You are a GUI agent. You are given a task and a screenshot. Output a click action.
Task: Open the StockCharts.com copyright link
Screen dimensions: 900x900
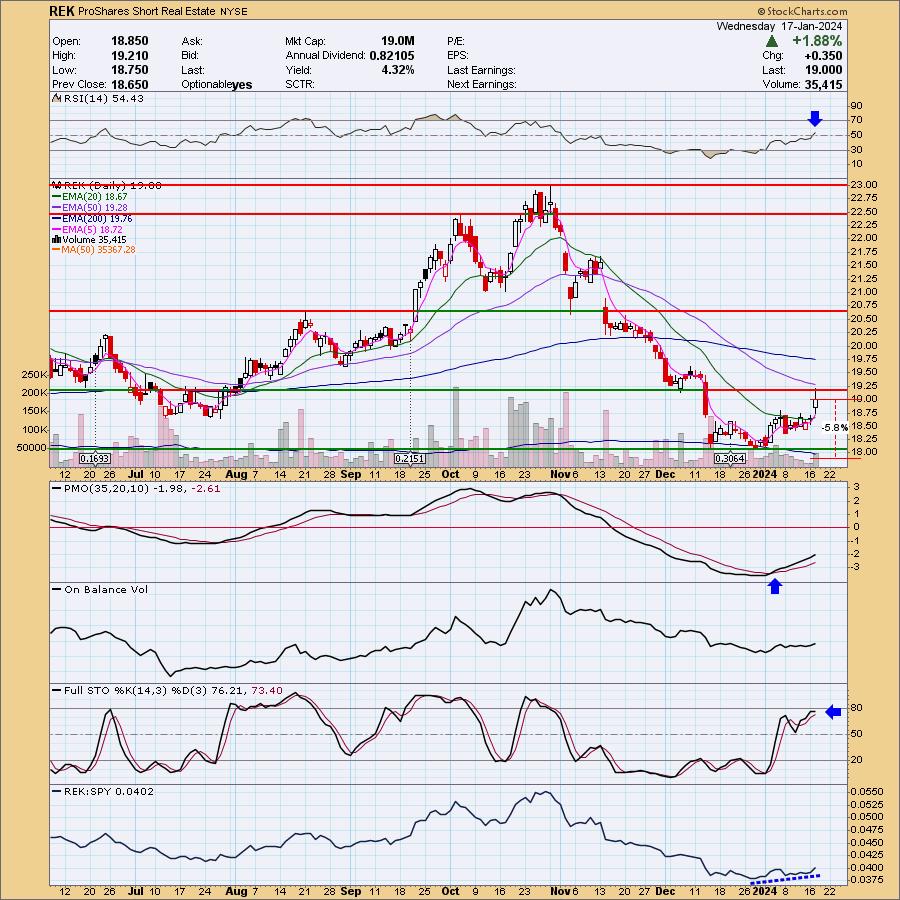point(802,11)
